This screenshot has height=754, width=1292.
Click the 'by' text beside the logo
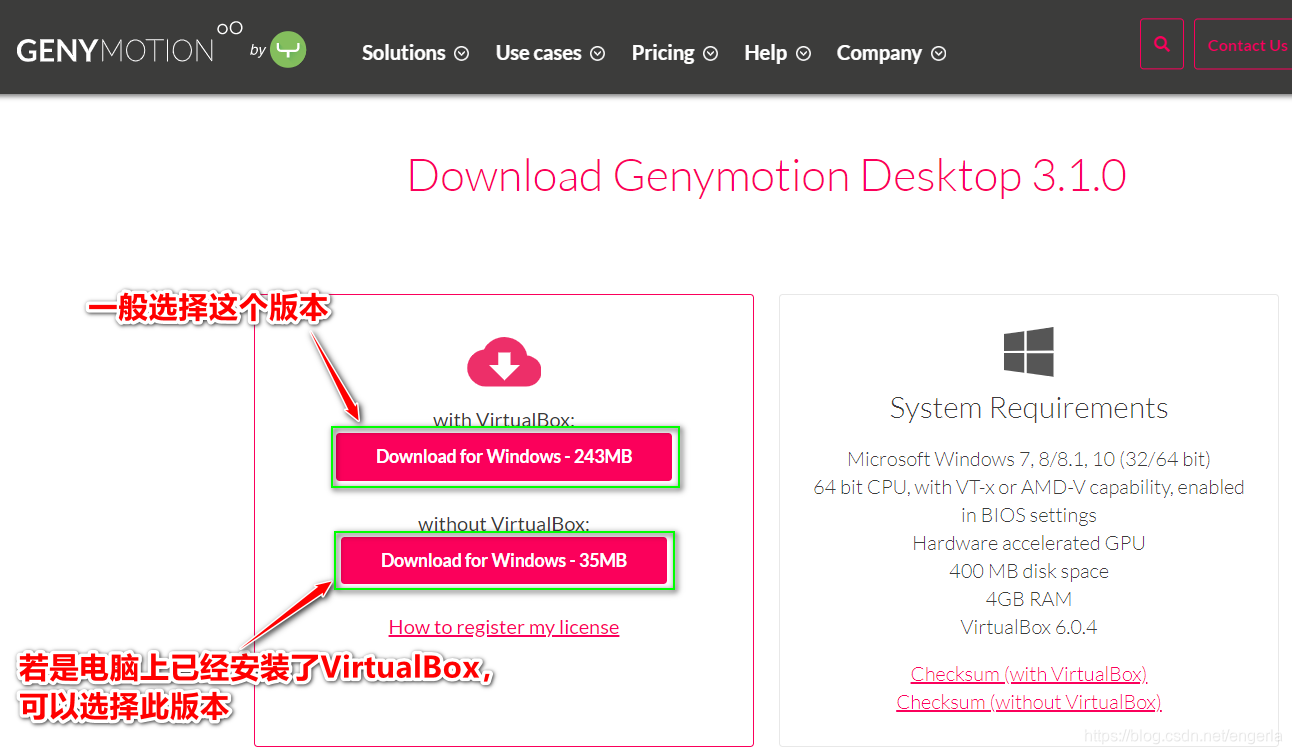coord(258,50)
